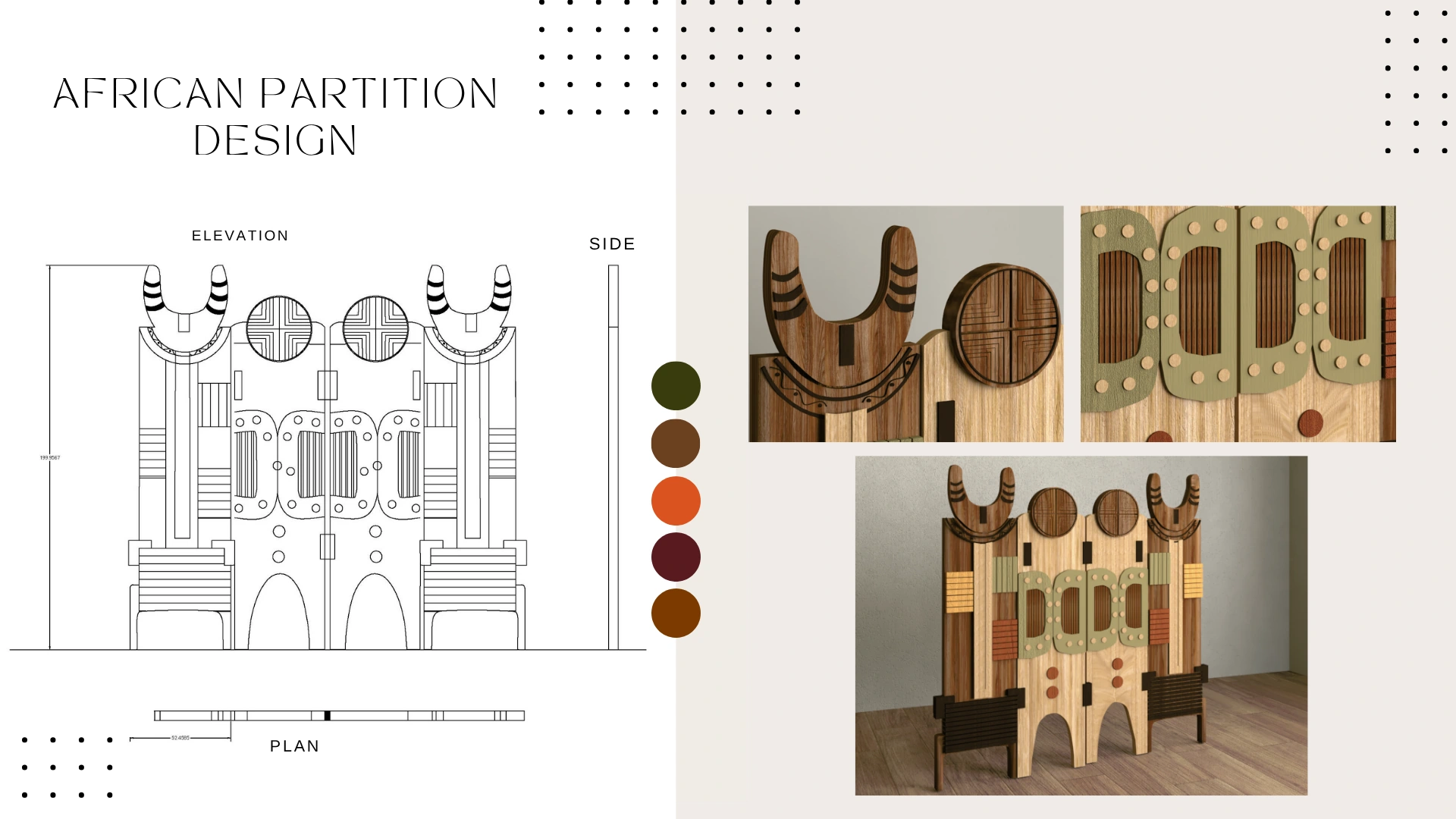Click the dark olive green color swatch
1456x819 pixels.
[676, 386]
